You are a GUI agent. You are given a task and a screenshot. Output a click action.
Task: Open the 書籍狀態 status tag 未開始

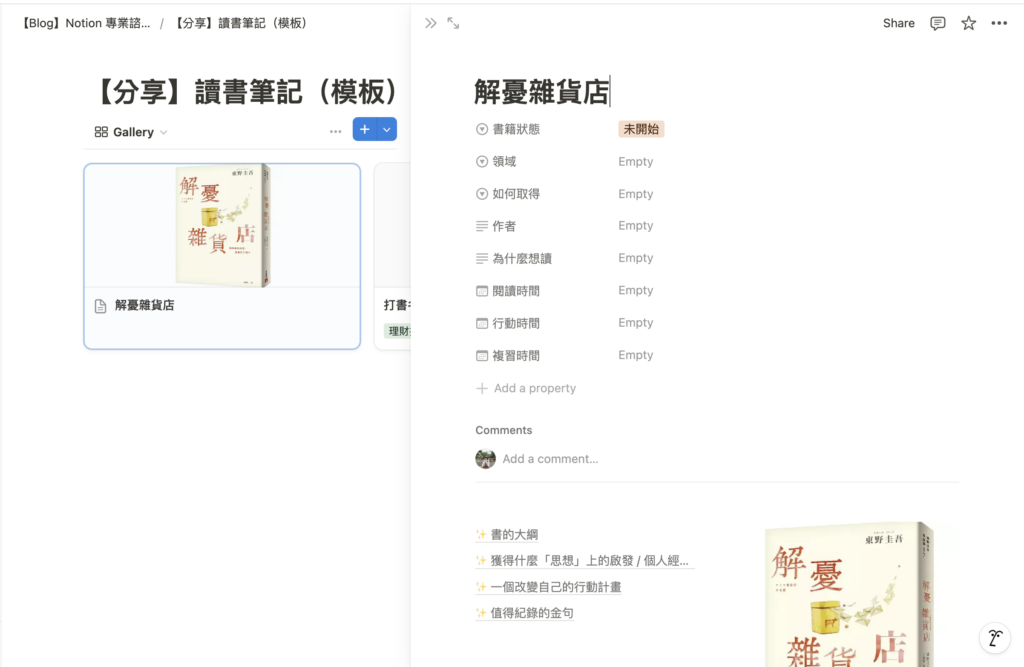pos(641,129)
